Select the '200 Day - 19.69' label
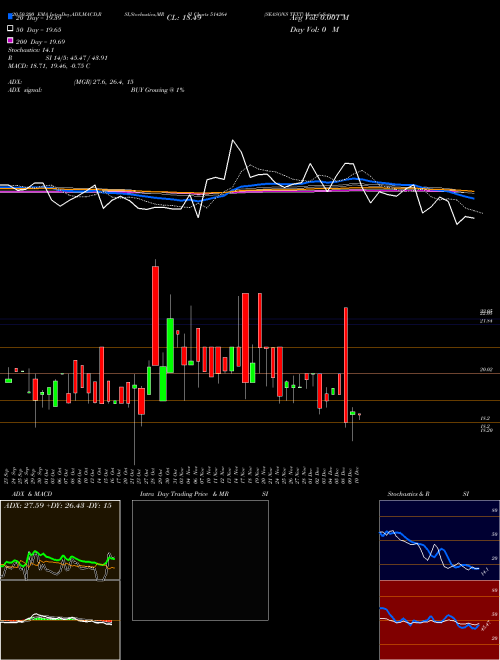The width and height of the screenshot is (500, 660). 40,41
